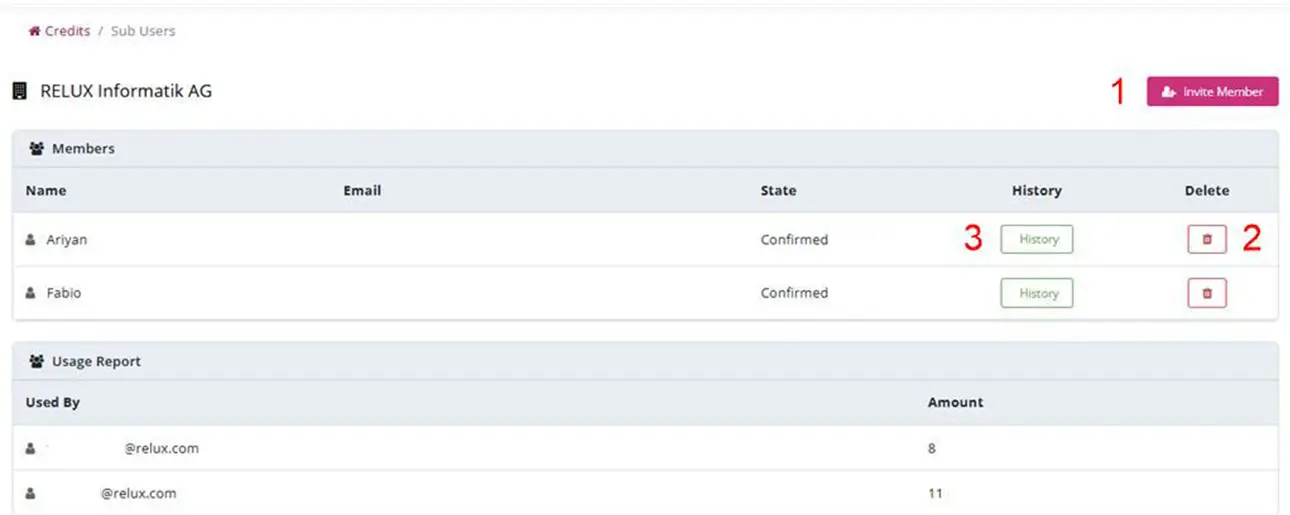Select the usage row with amount 8

click(645, 448)
